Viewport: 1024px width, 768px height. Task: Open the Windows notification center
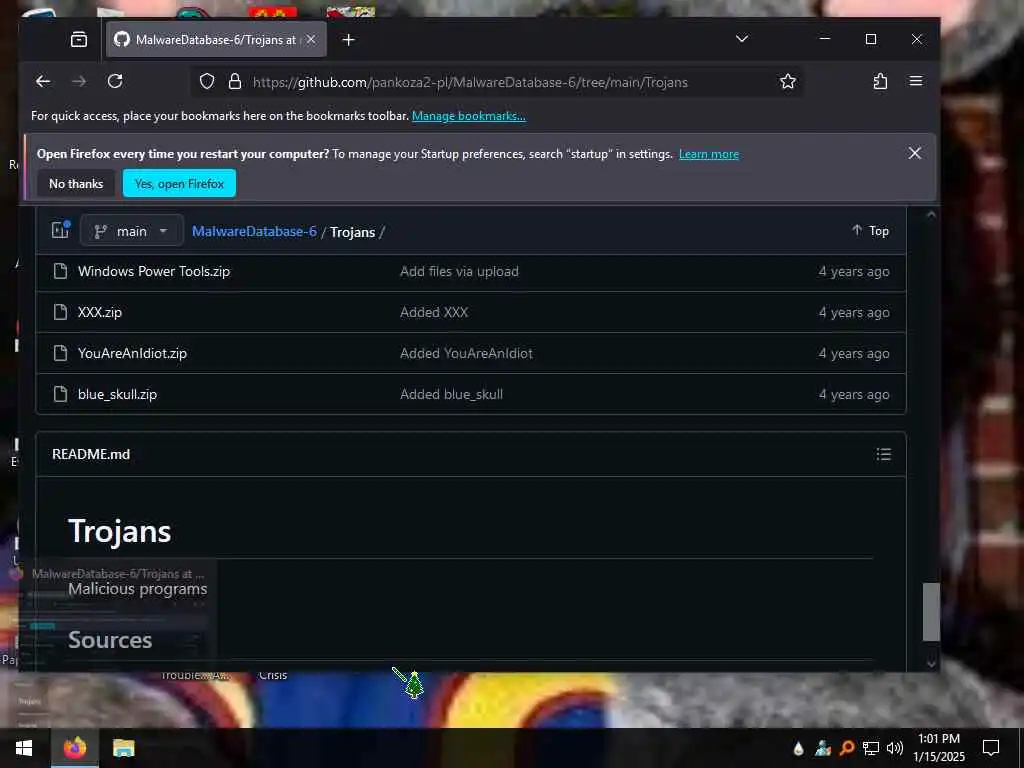coord(991,748)
